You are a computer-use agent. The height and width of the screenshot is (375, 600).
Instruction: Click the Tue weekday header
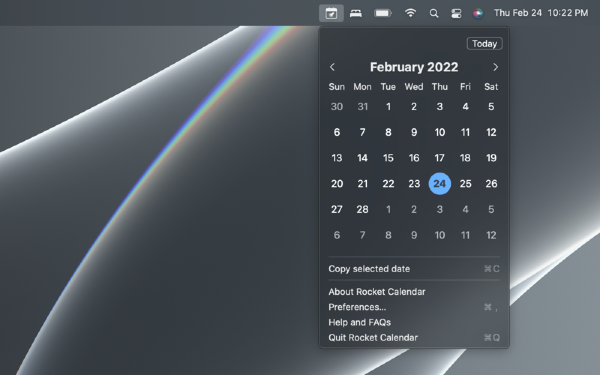click(388, 87)
